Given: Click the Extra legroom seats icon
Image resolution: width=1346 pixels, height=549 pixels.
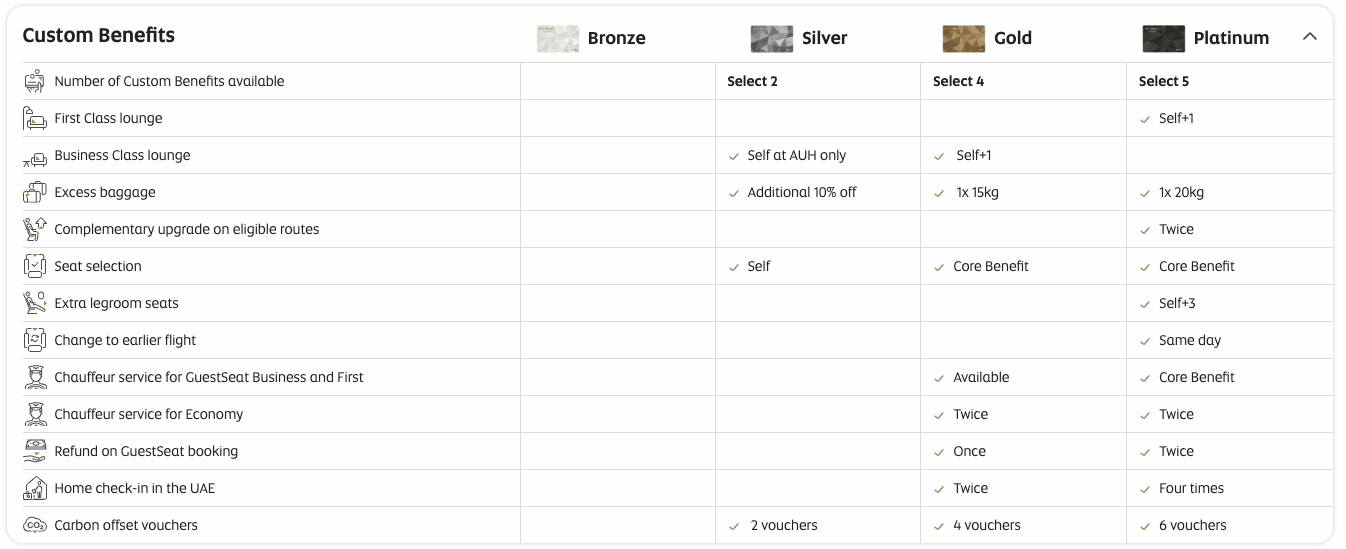Looking at the screenshot, I should point(35,303).
